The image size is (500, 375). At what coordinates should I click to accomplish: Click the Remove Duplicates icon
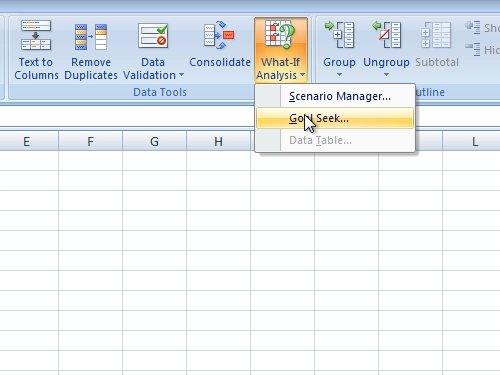pos(91,37)
